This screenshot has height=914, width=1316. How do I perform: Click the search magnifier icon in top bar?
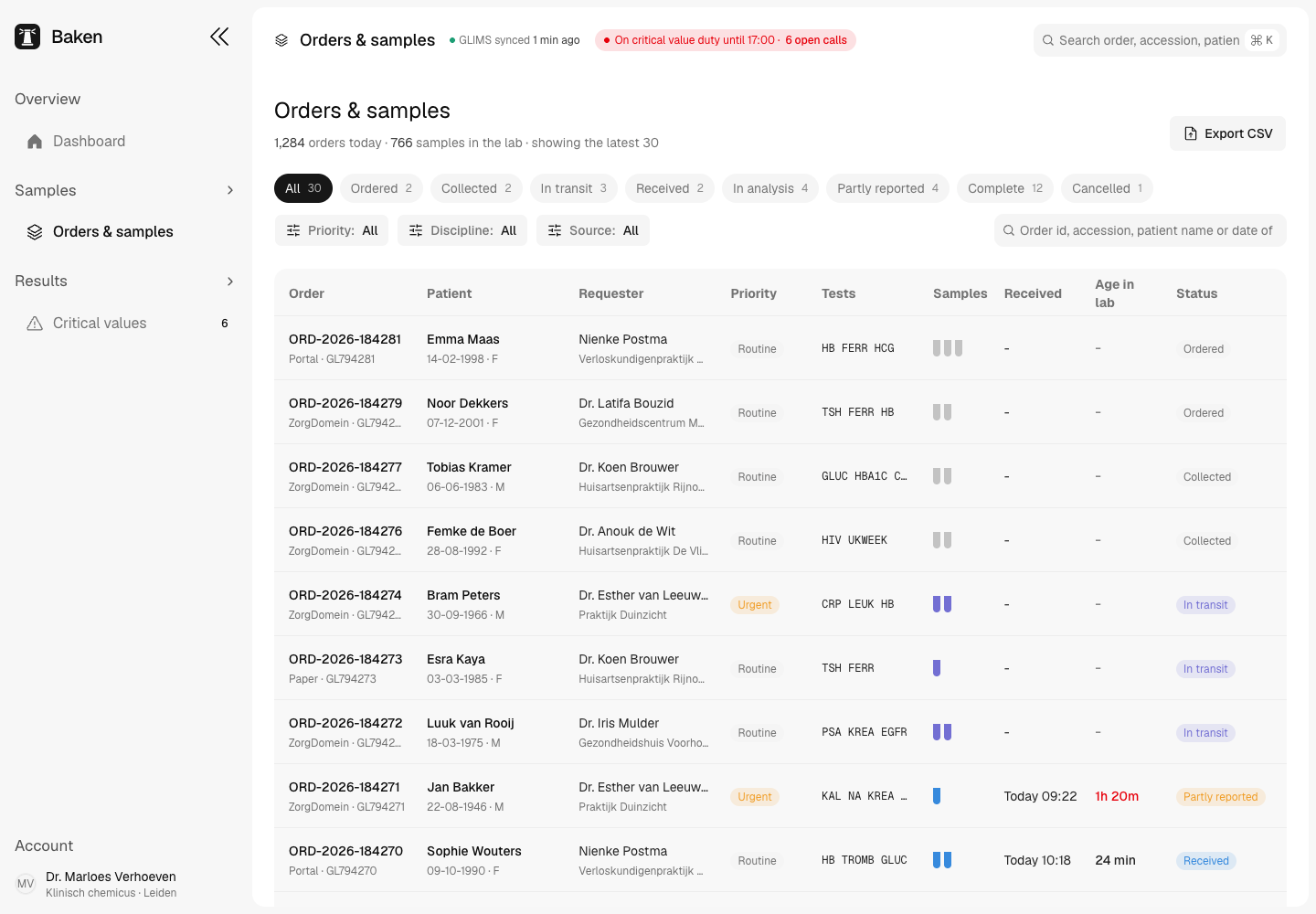click(x=1048, y=40)
